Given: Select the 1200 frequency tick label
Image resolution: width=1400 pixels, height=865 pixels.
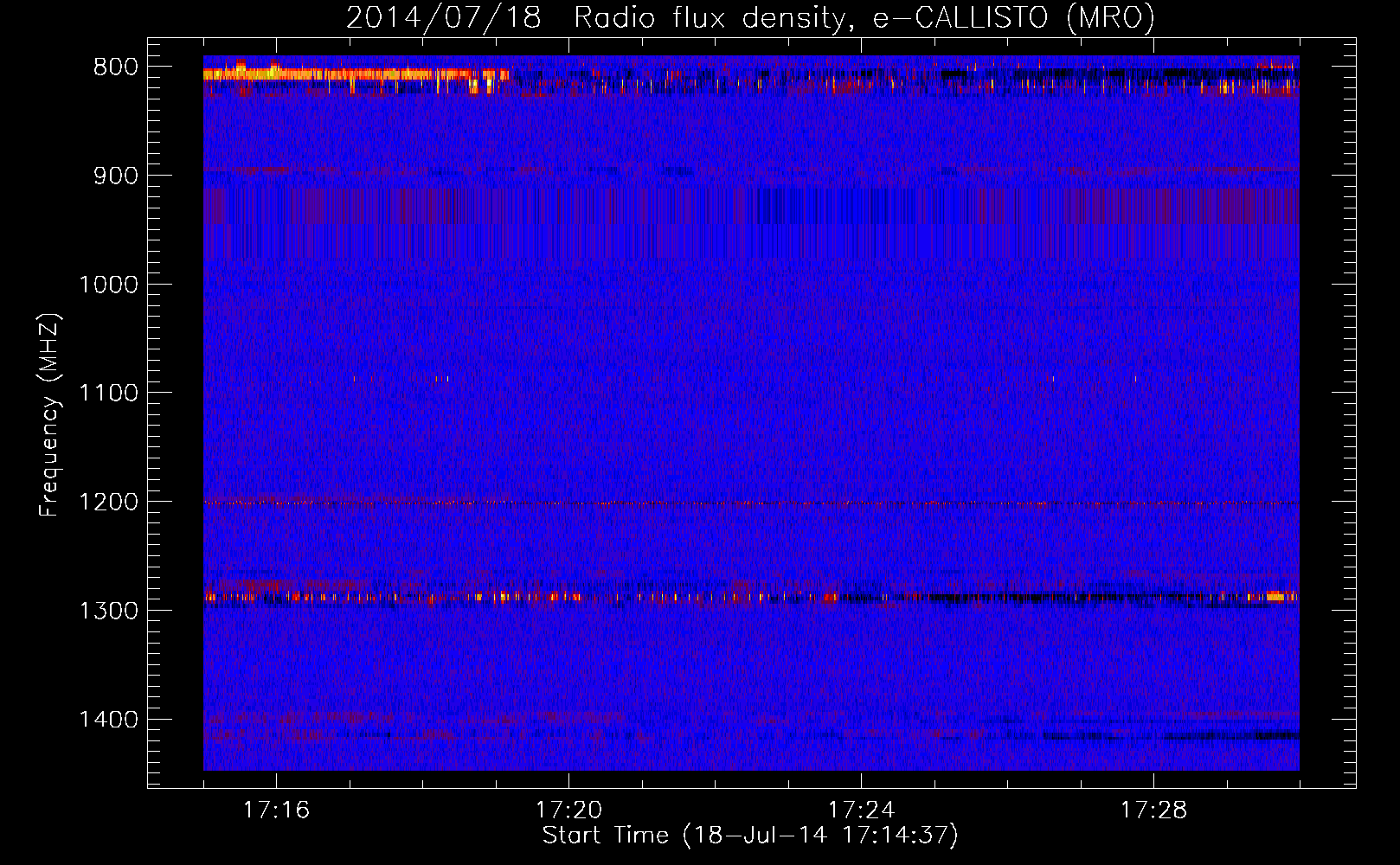Looking at the screenshot, I should click(109, 503).
